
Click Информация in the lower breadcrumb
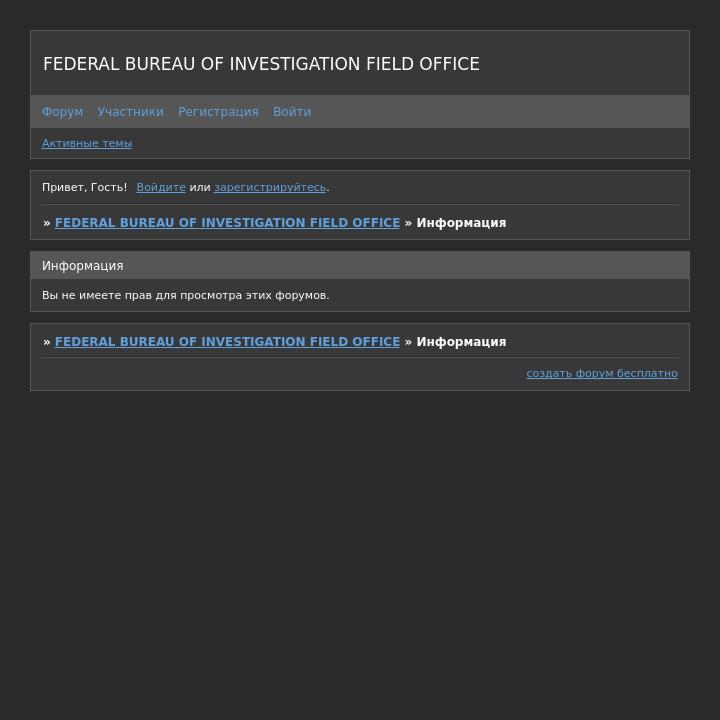pos(461,342)
